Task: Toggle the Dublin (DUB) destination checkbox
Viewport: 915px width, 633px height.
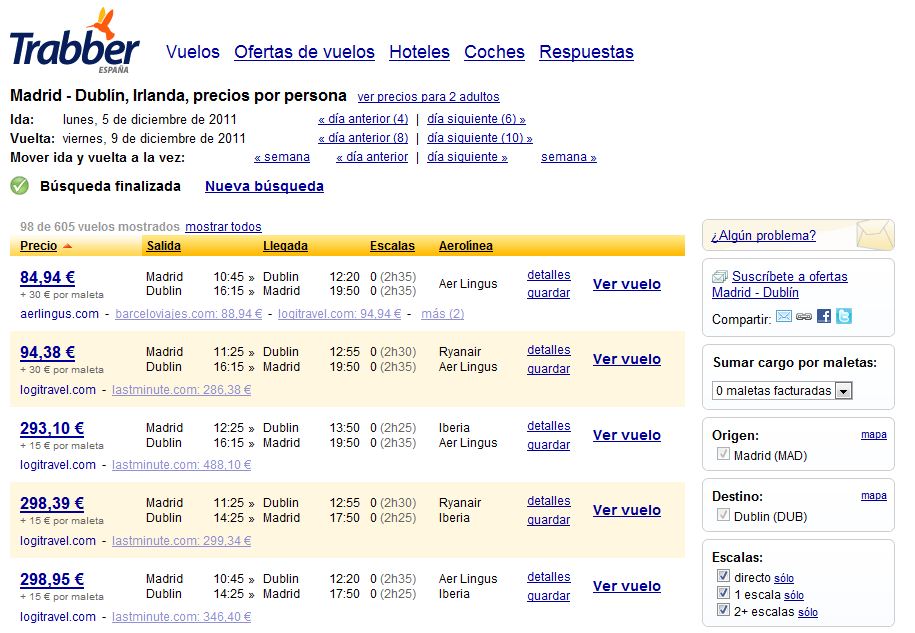Action: (723, 515)
